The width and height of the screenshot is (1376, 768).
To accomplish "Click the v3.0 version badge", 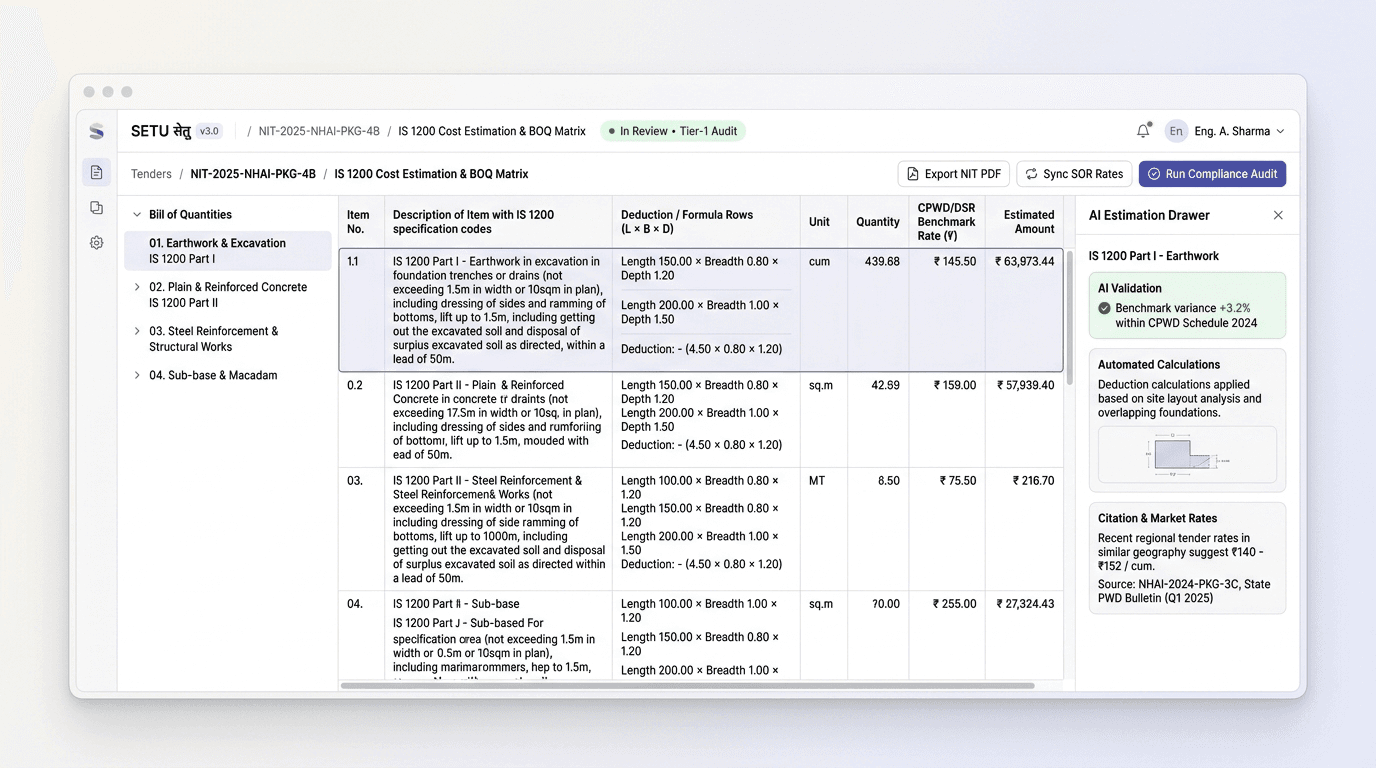I will [208, 131].
